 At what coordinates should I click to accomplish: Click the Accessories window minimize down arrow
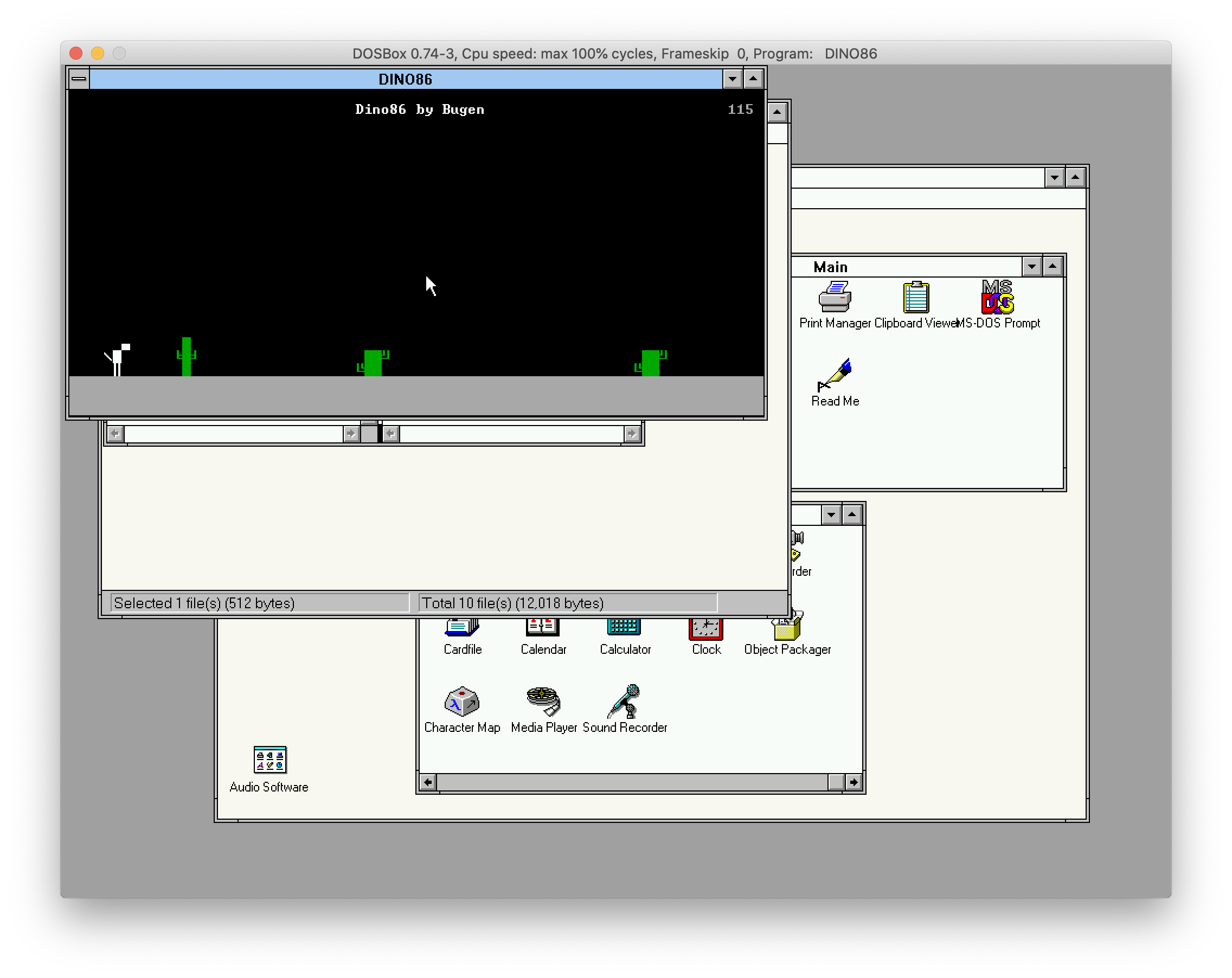coord(831,514)
